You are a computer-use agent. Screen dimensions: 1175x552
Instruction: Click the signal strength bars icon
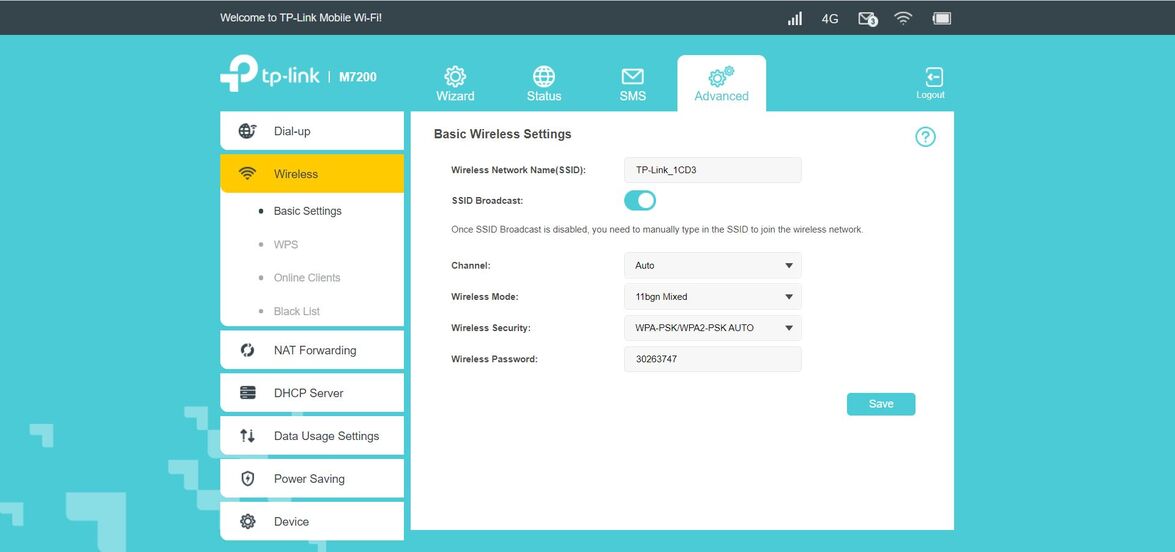(x=795, y=18)
